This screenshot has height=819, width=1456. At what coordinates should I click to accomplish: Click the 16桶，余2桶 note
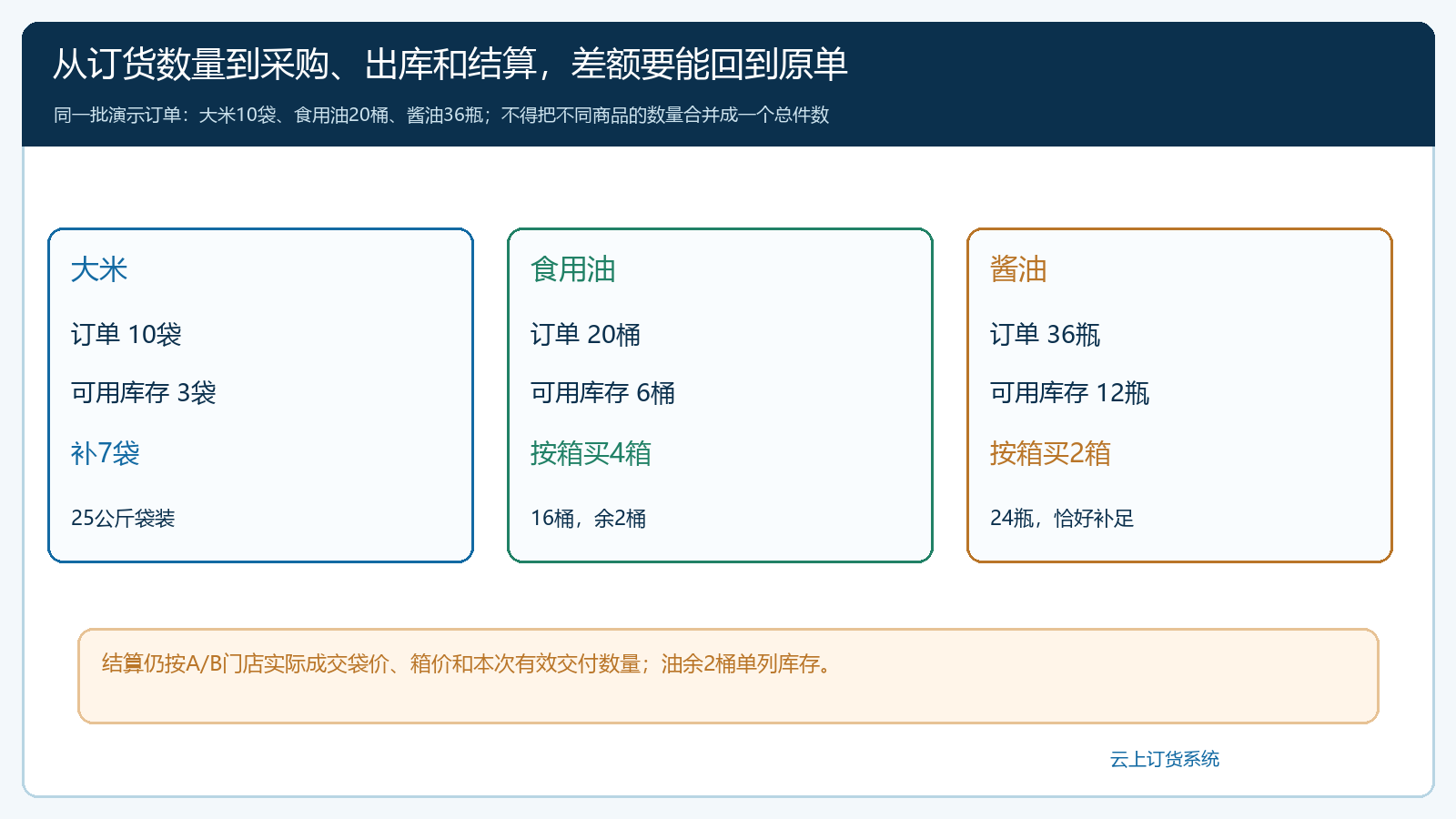pos(589,519)
